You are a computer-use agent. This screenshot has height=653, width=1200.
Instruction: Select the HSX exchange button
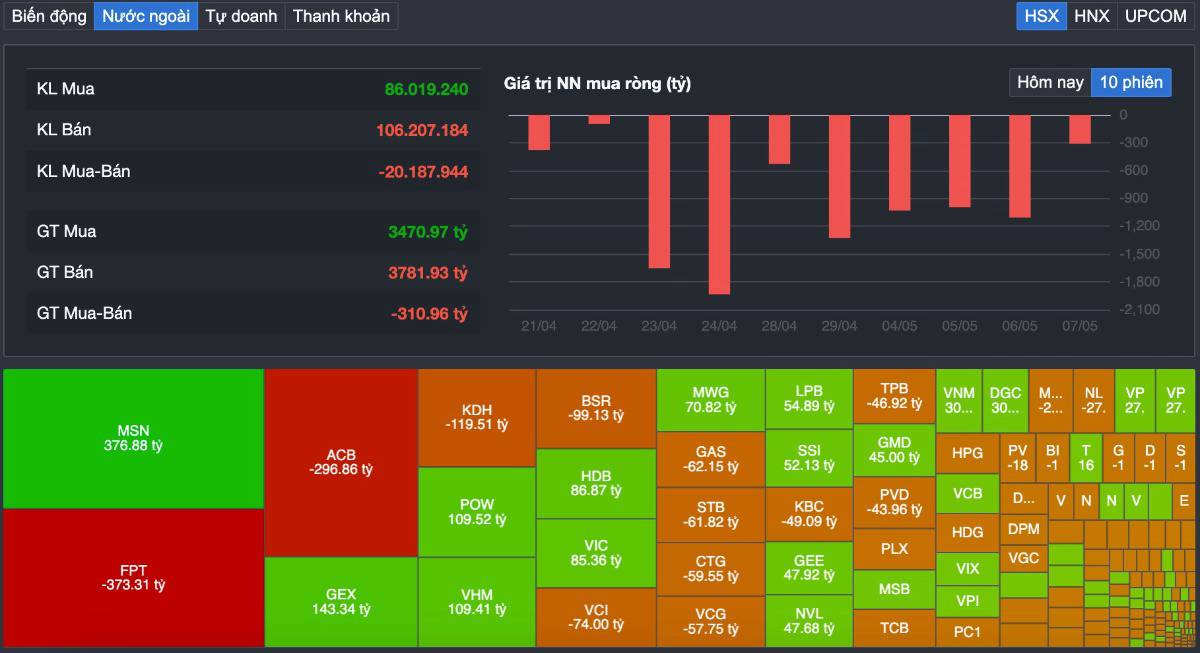tap(1041, 16)
